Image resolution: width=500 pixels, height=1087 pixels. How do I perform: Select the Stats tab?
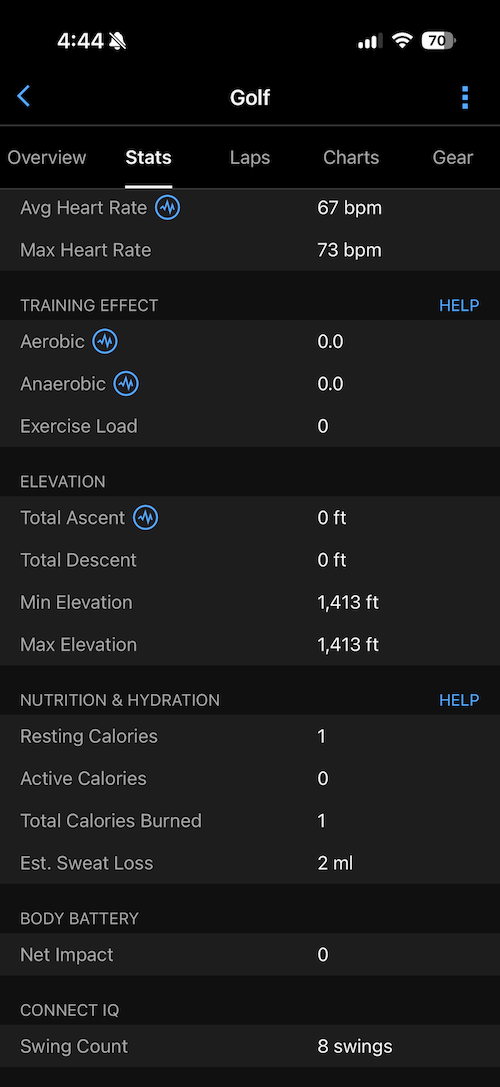(x=148, y=157)
